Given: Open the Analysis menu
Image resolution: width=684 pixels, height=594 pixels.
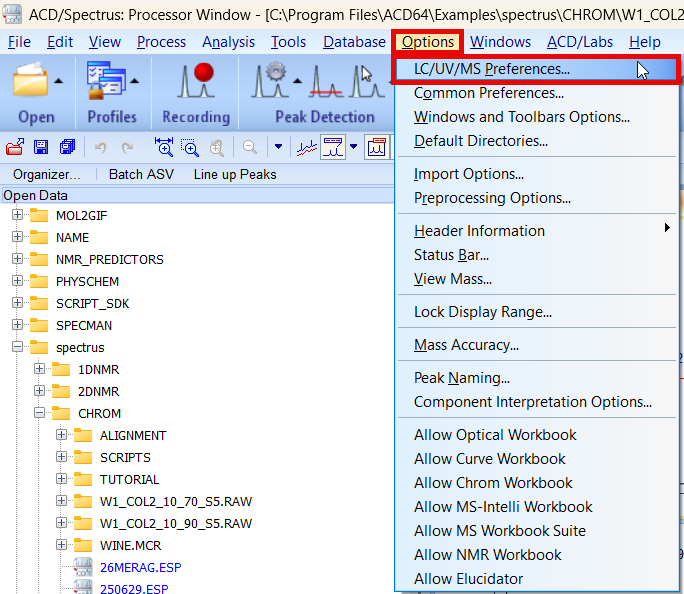Looking at the screenshot, I should [x=229, y=42].
